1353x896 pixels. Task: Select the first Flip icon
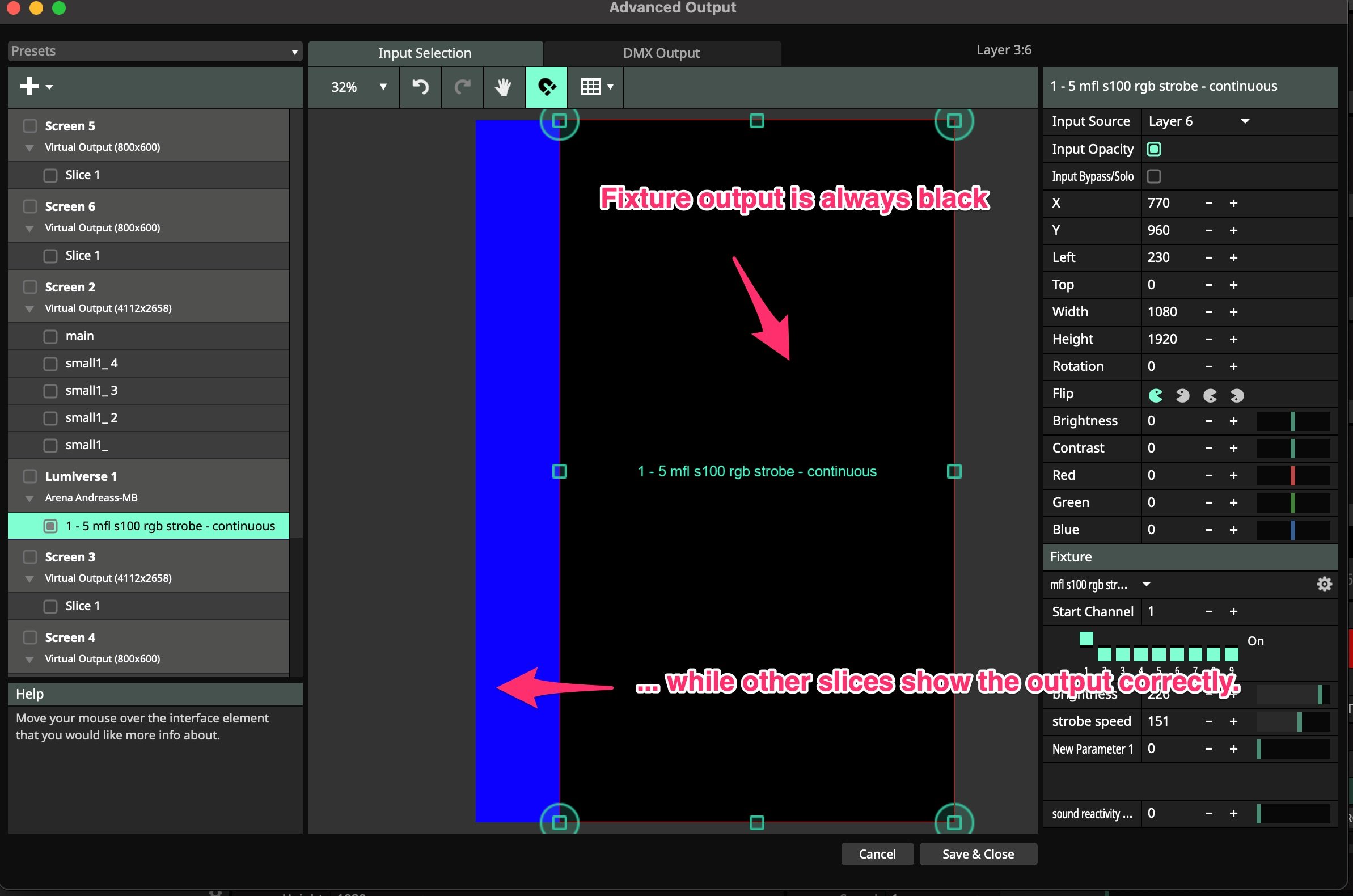(1155, 395)
